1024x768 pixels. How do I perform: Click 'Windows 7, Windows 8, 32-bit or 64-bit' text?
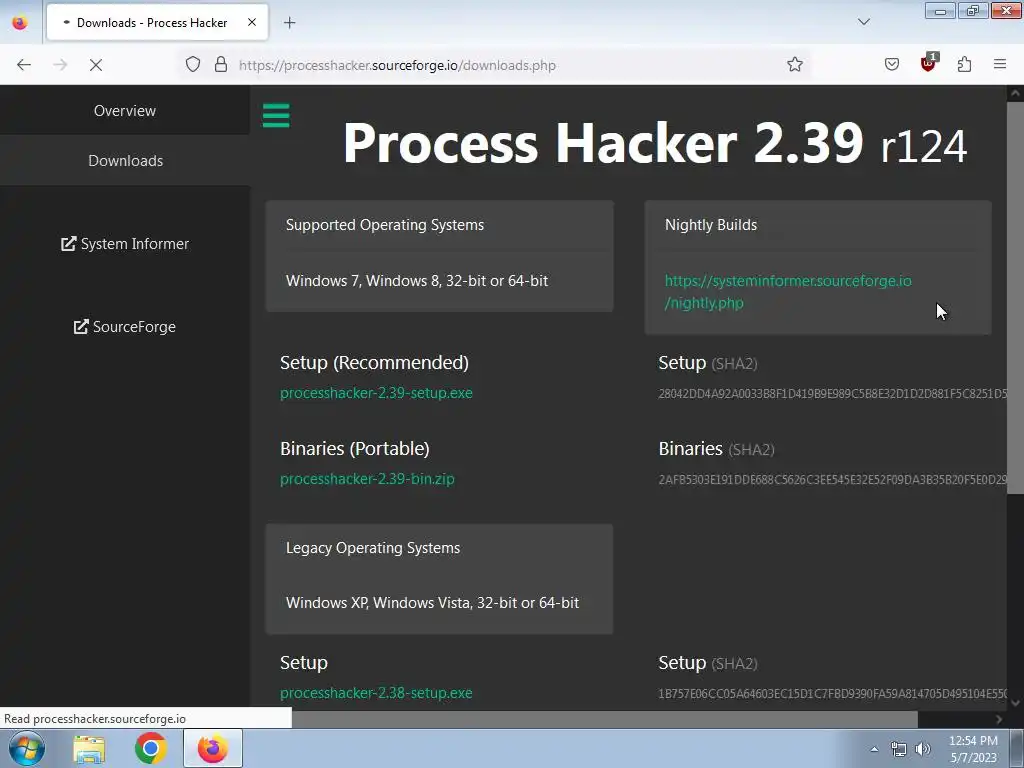(417, 281)
